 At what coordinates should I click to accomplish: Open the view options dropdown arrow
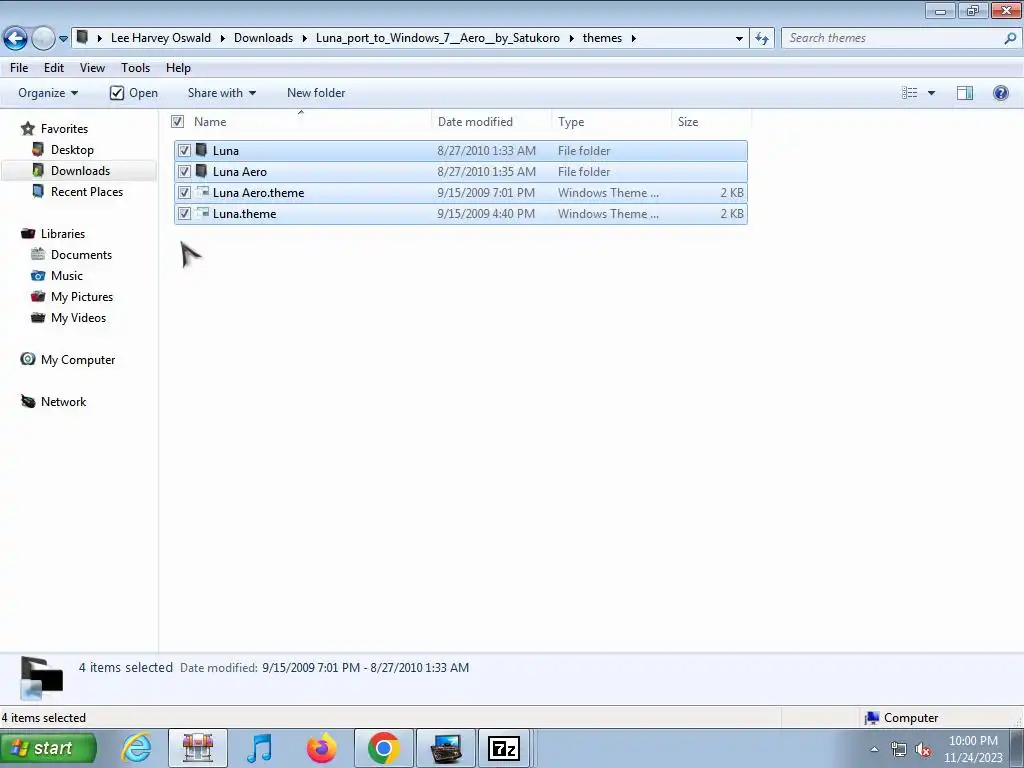coord(931,93)
